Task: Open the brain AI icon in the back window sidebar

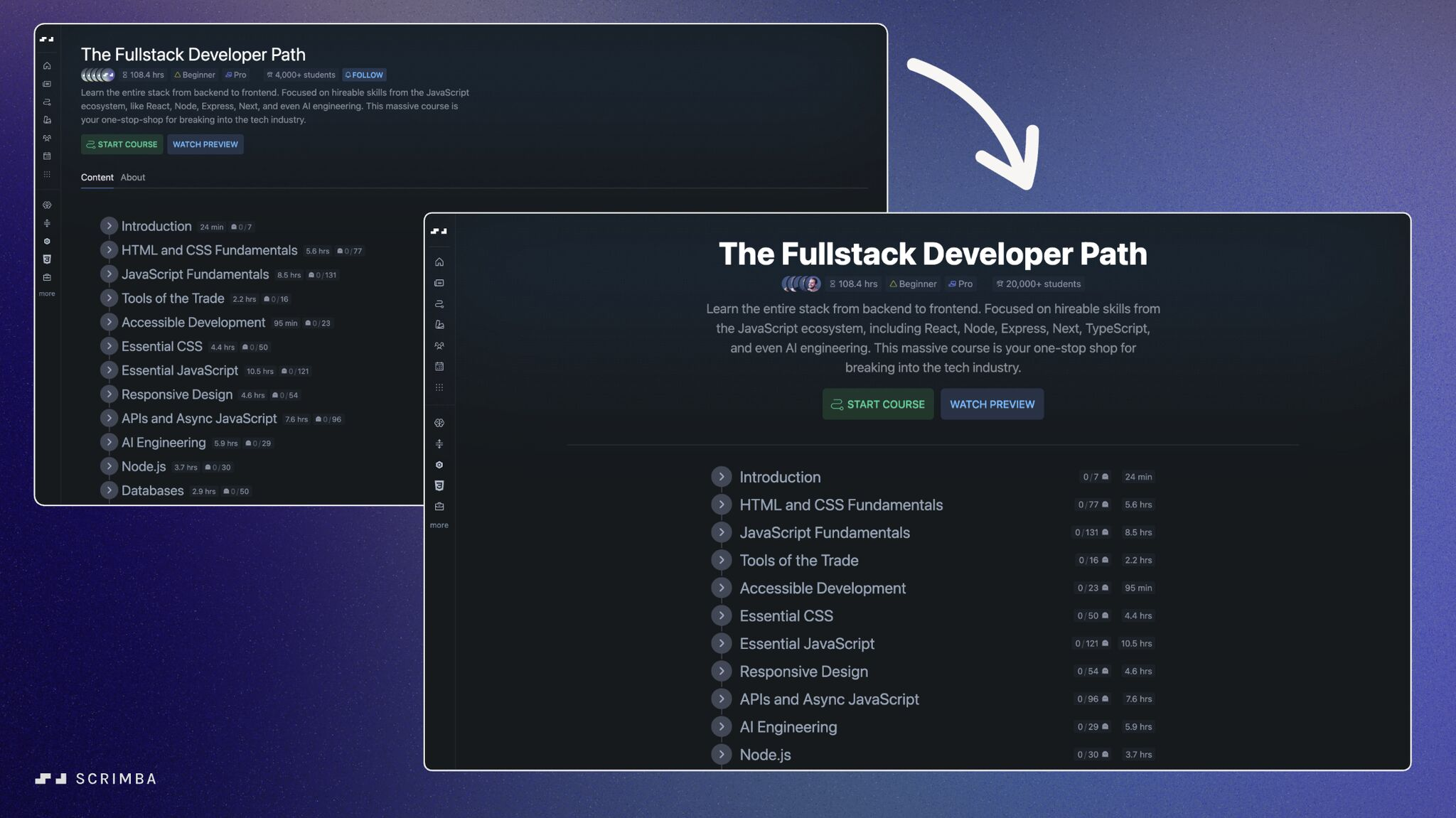Action: (47, 205)
